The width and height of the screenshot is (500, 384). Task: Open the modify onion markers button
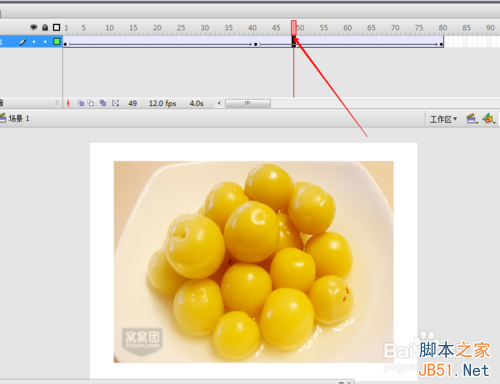coord(115,103)
